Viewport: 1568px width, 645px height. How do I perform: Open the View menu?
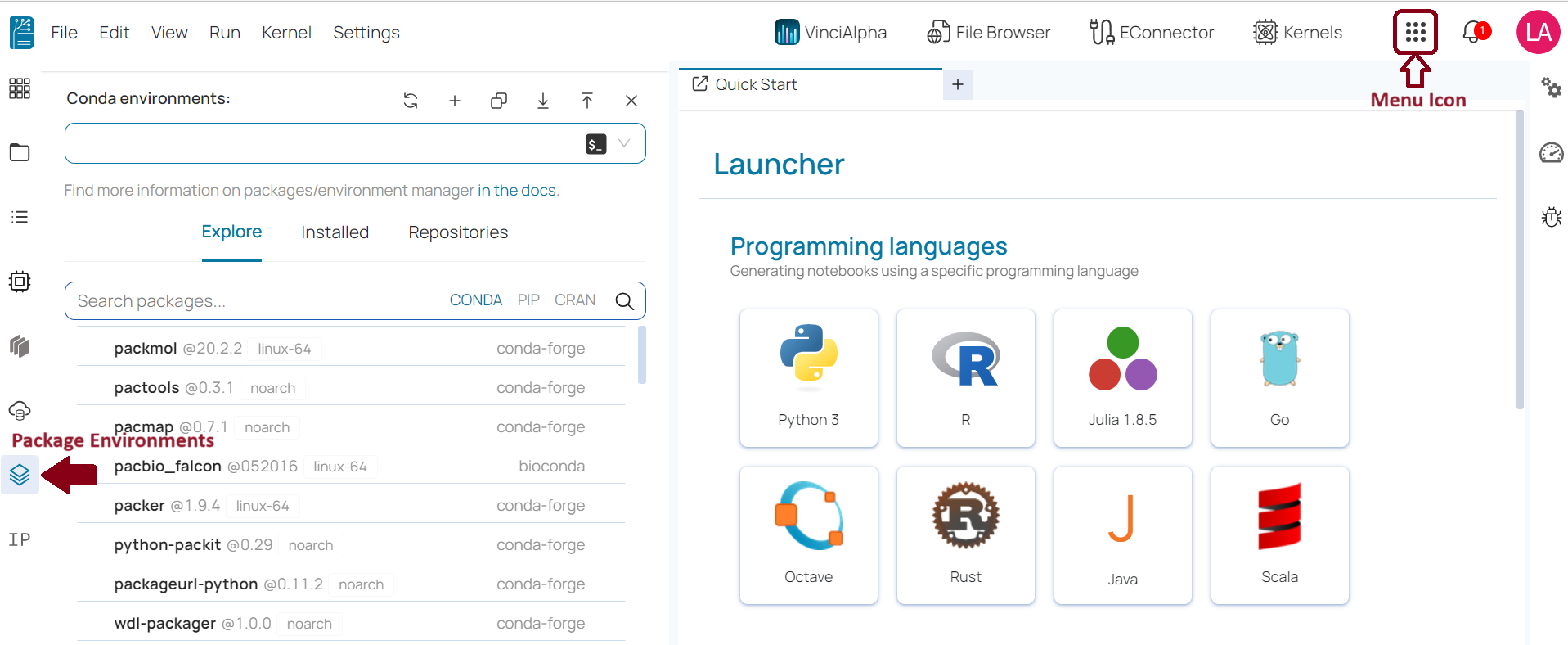tap(169, 33)
